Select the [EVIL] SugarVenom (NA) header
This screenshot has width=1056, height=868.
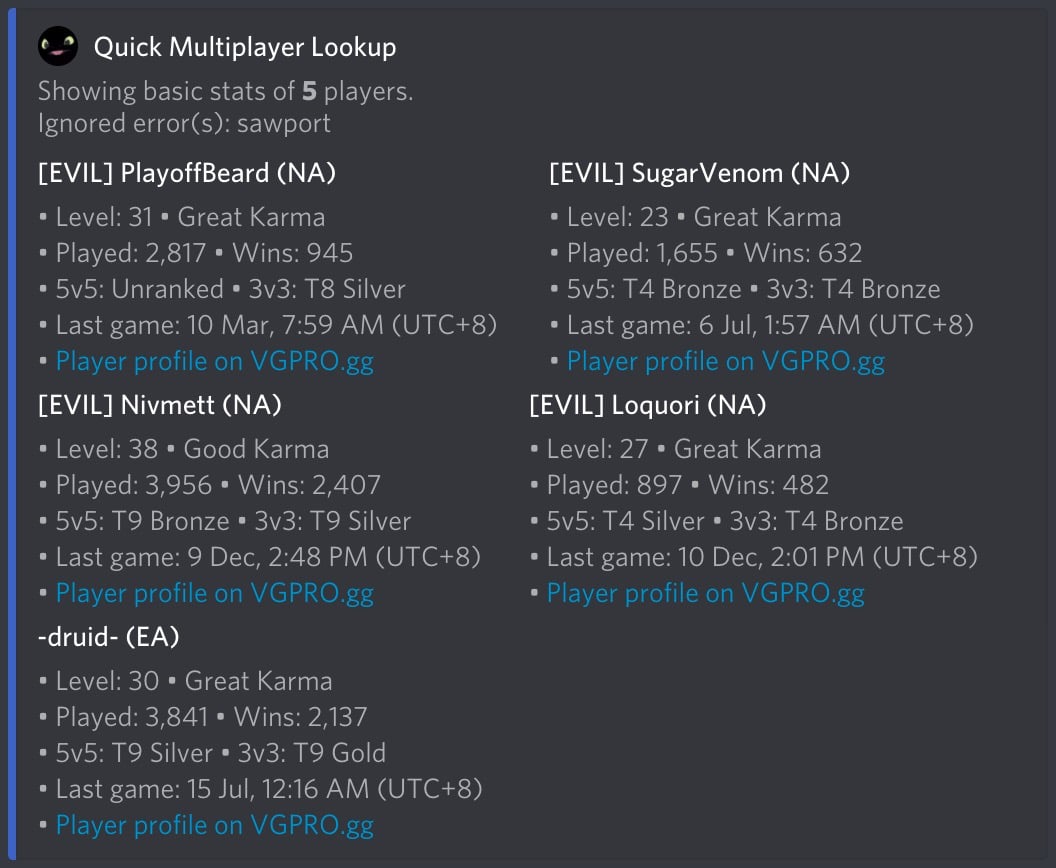[697, 172]
